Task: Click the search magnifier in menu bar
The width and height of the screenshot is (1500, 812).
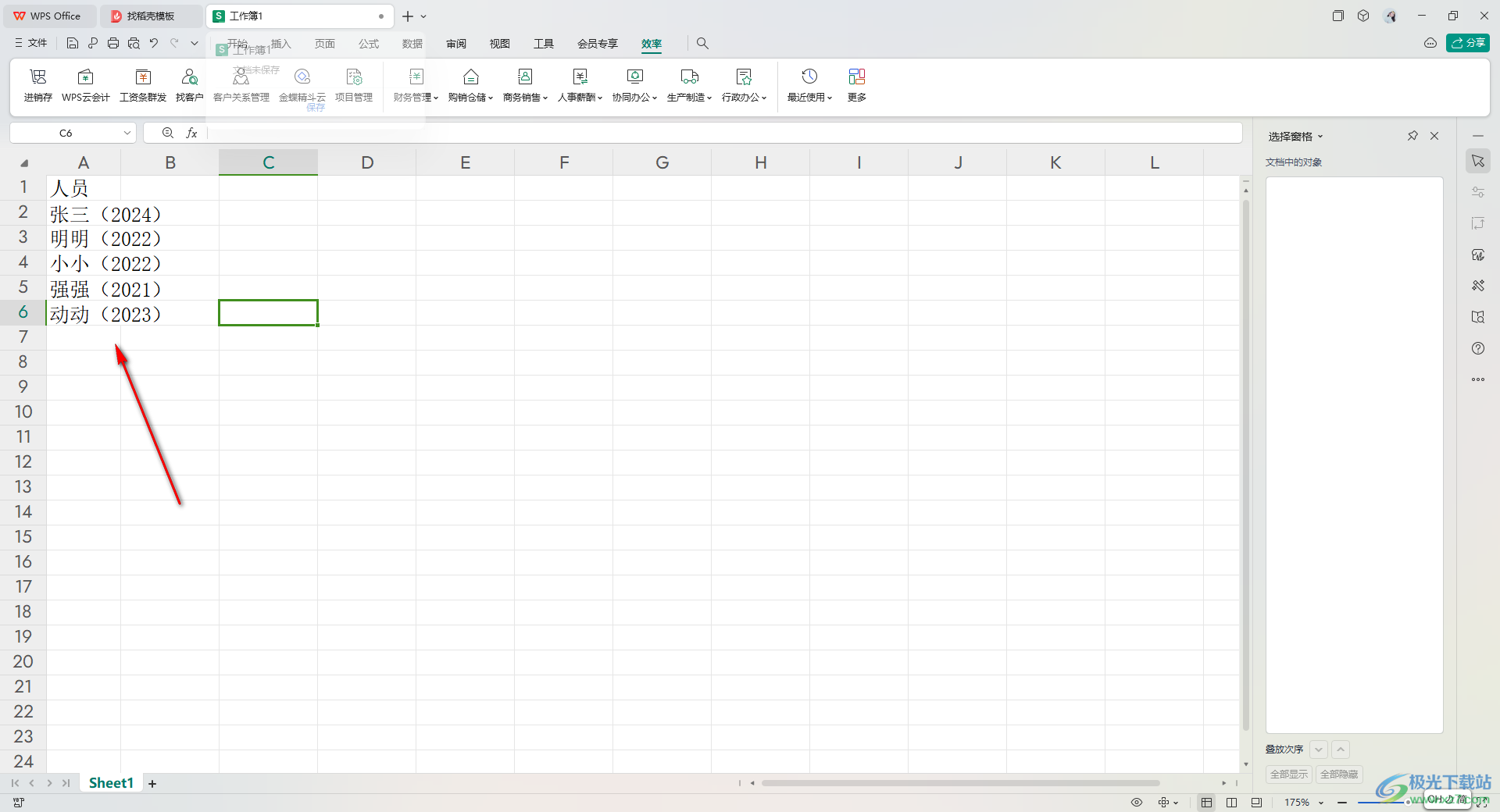Action: [702, 44]
